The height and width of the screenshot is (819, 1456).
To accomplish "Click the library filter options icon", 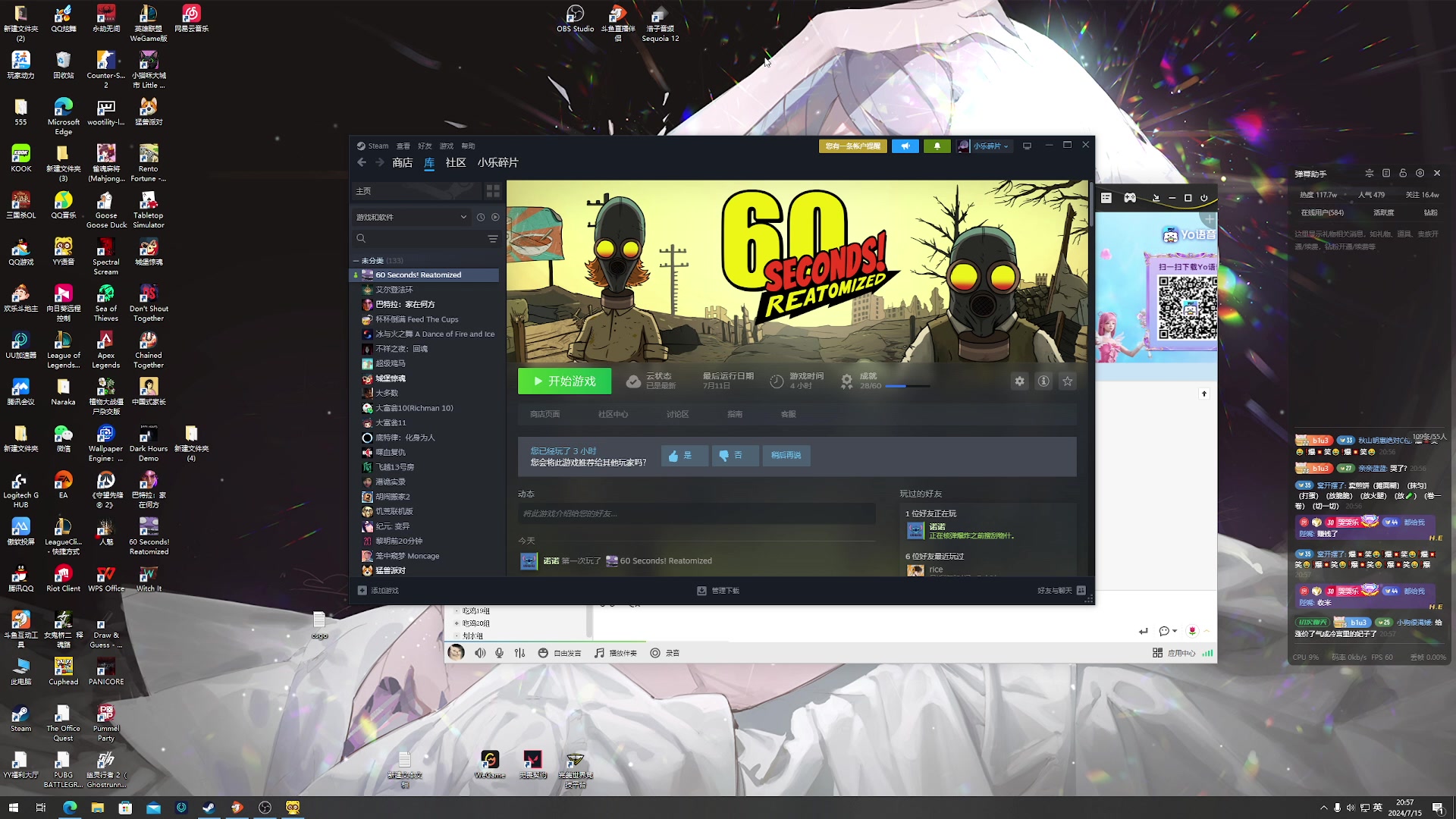I will click(x=493, y=239).
